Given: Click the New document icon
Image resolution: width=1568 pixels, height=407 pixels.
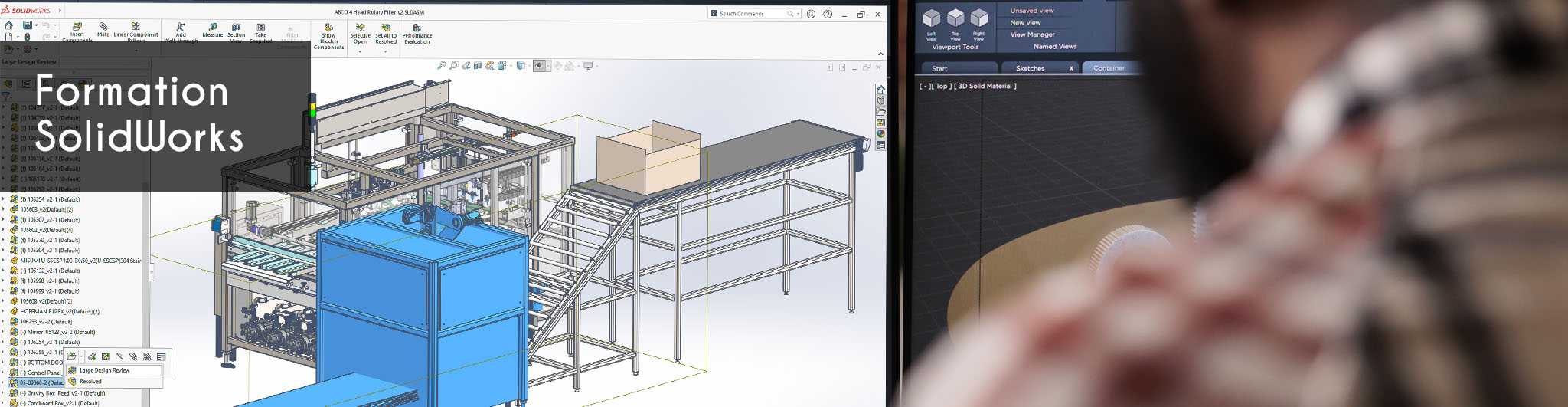Looking at the screenshot, I should tap(8, 36).
